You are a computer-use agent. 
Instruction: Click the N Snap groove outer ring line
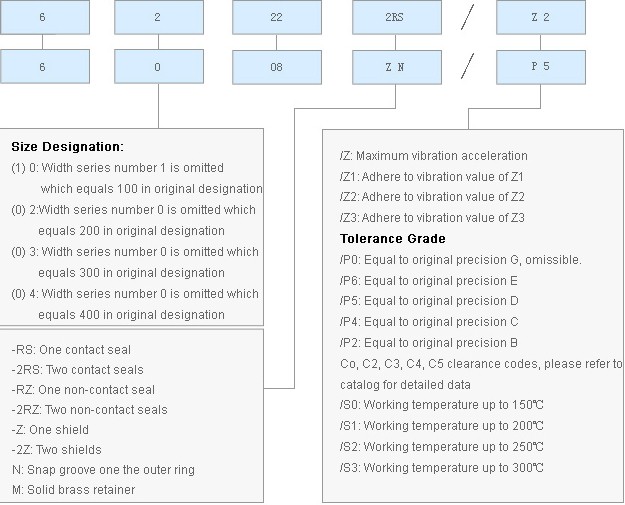point(103,470)
